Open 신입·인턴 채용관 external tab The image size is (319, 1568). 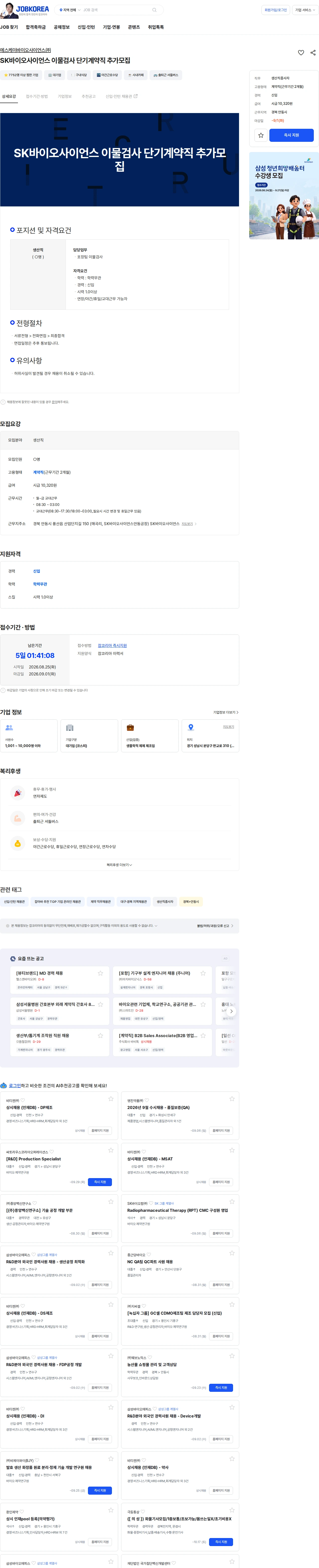pyautogui.click(x=122, y=96)
